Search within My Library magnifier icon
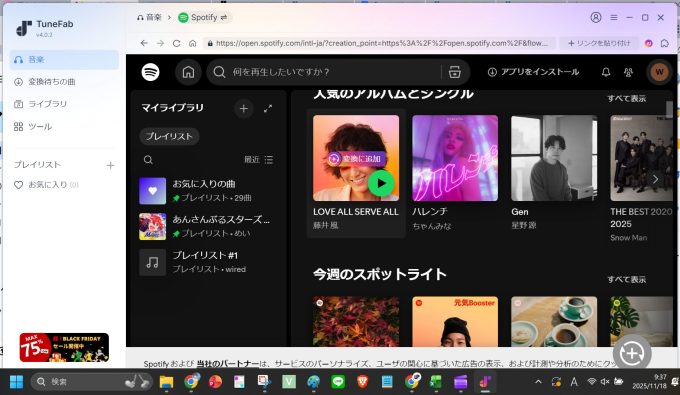Viewport: 680px width, 395px height. point(148,160)
